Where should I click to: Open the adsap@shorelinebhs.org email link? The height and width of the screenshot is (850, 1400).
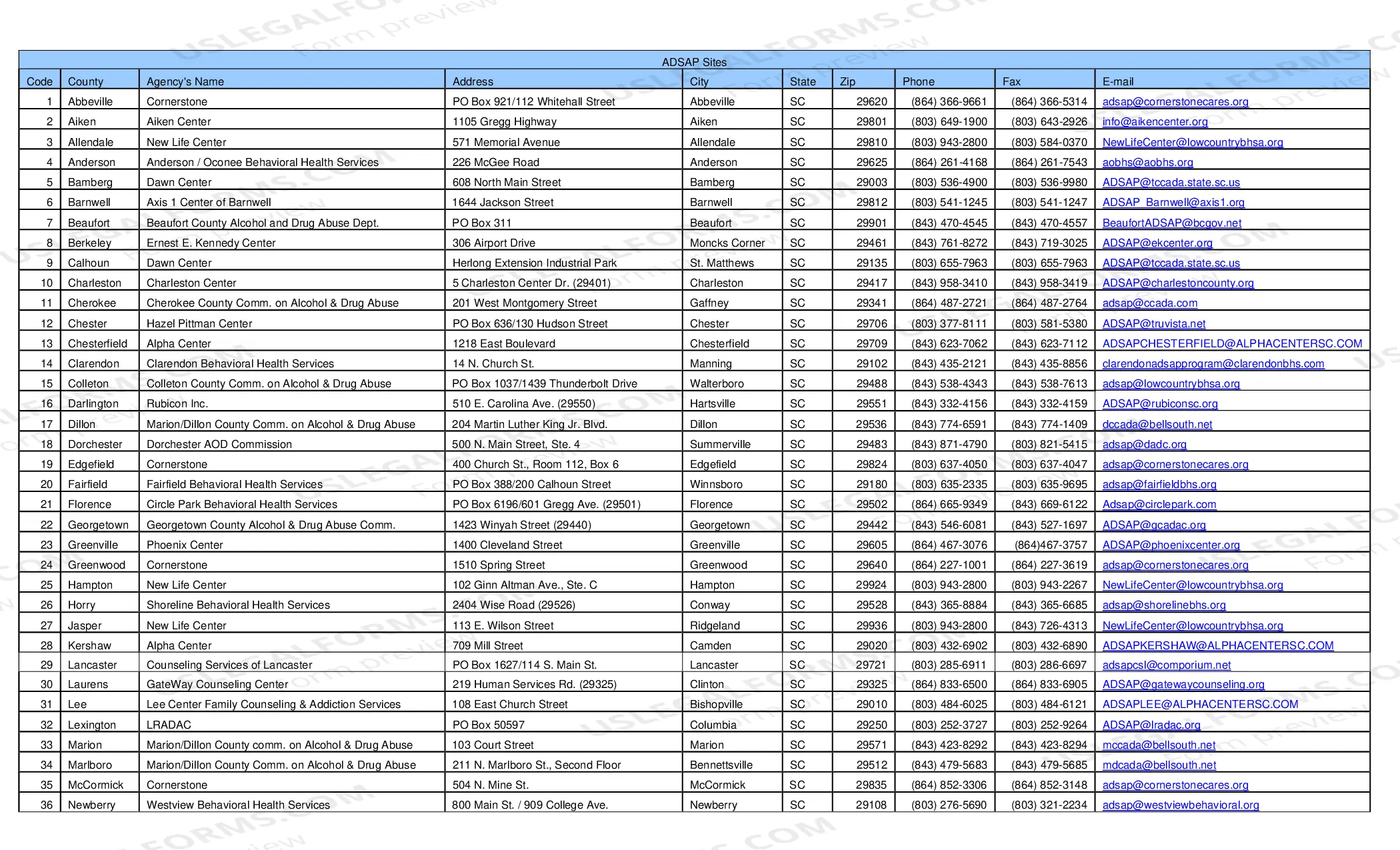[1164, 605]
